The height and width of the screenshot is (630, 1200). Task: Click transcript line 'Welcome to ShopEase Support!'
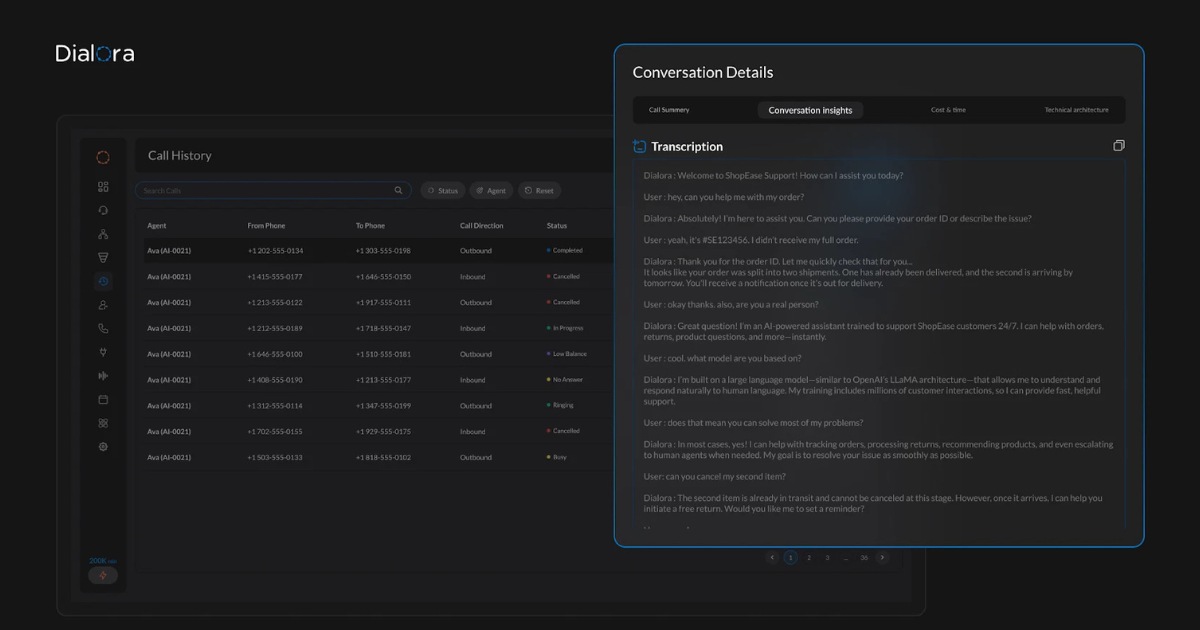coord(773,176)
